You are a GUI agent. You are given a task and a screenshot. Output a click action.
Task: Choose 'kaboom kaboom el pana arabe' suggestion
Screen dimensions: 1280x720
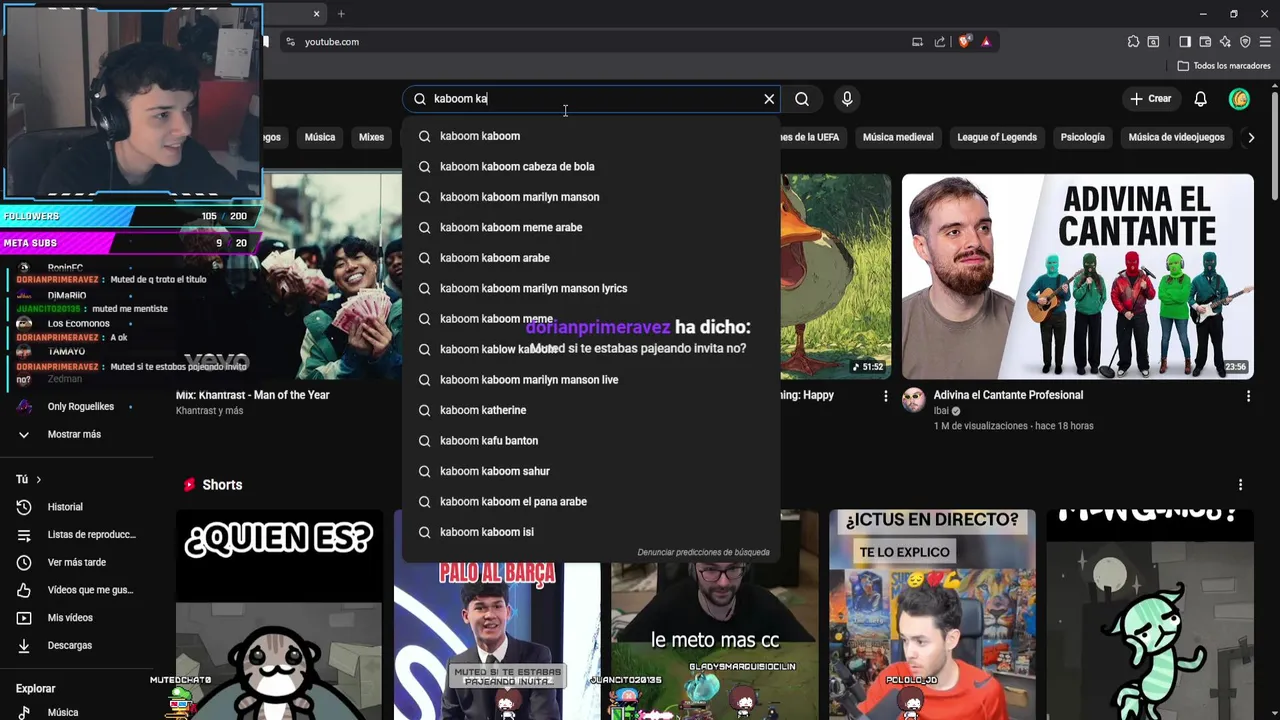coord(591,502)
